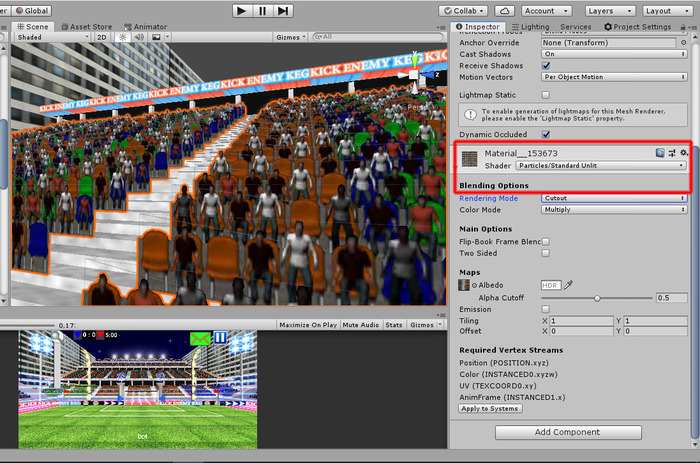The width and height of the screenshot is (700, 463).
Task: Toggle the Inspector lock icon
Action: click(683, 27)
